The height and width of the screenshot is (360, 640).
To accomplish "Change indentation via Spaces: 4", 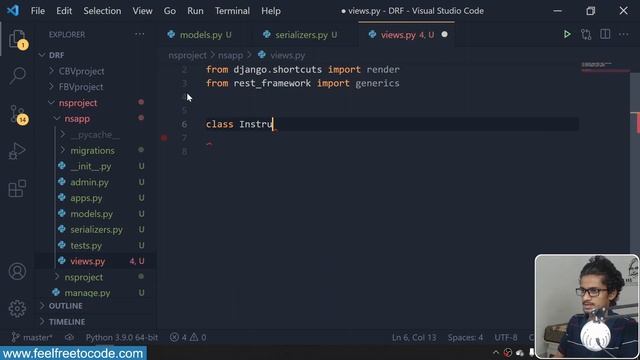I will coord(465,338).
